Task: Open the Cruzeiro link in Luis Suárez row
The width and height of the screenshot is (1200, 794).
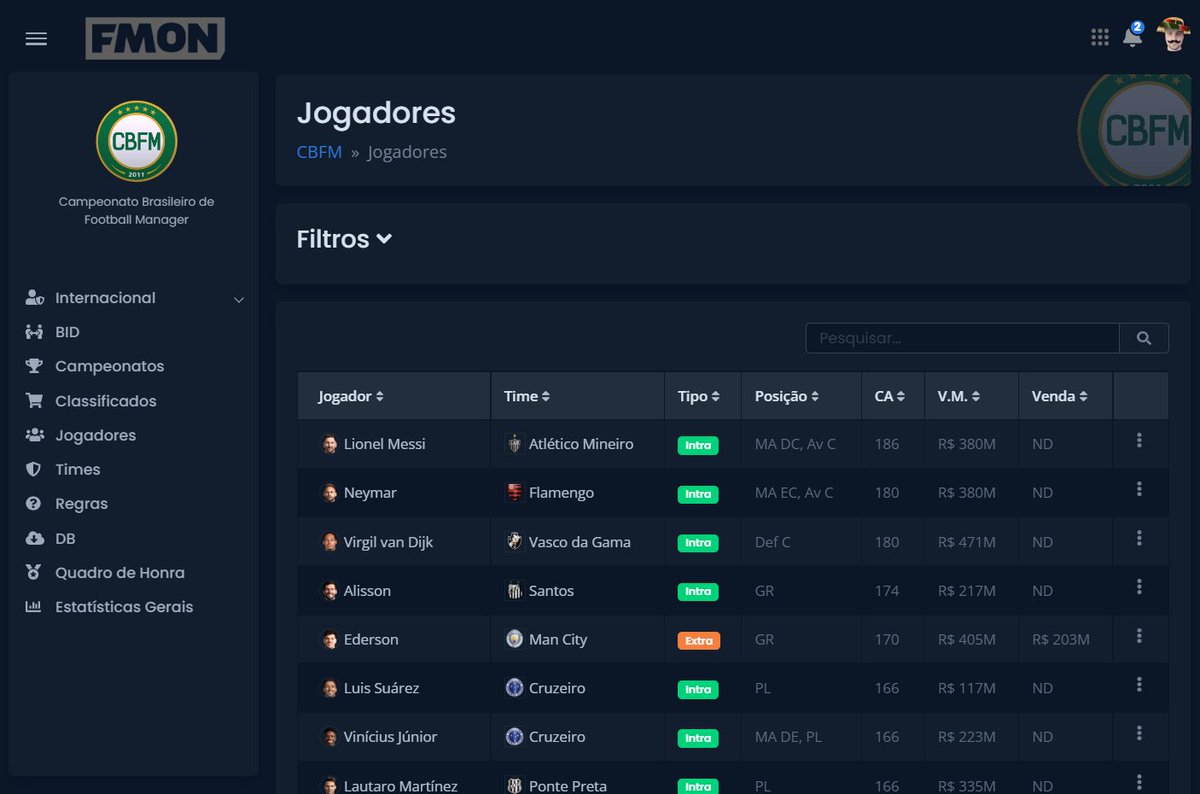Action: coord(557,688)
